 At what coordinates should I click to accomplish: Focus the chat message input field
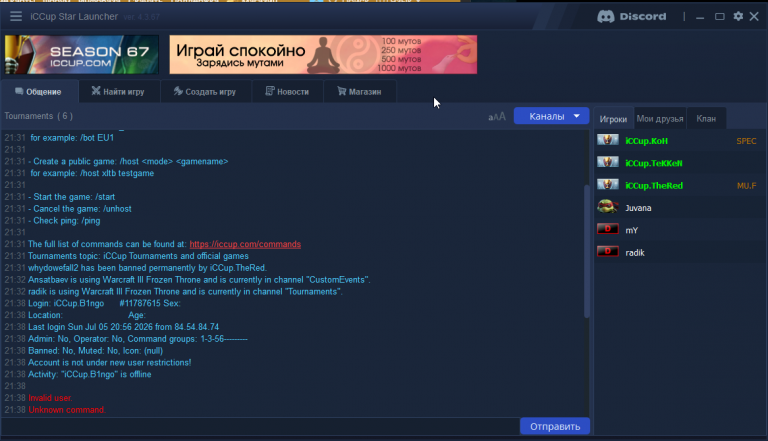(x=260, y=426)
